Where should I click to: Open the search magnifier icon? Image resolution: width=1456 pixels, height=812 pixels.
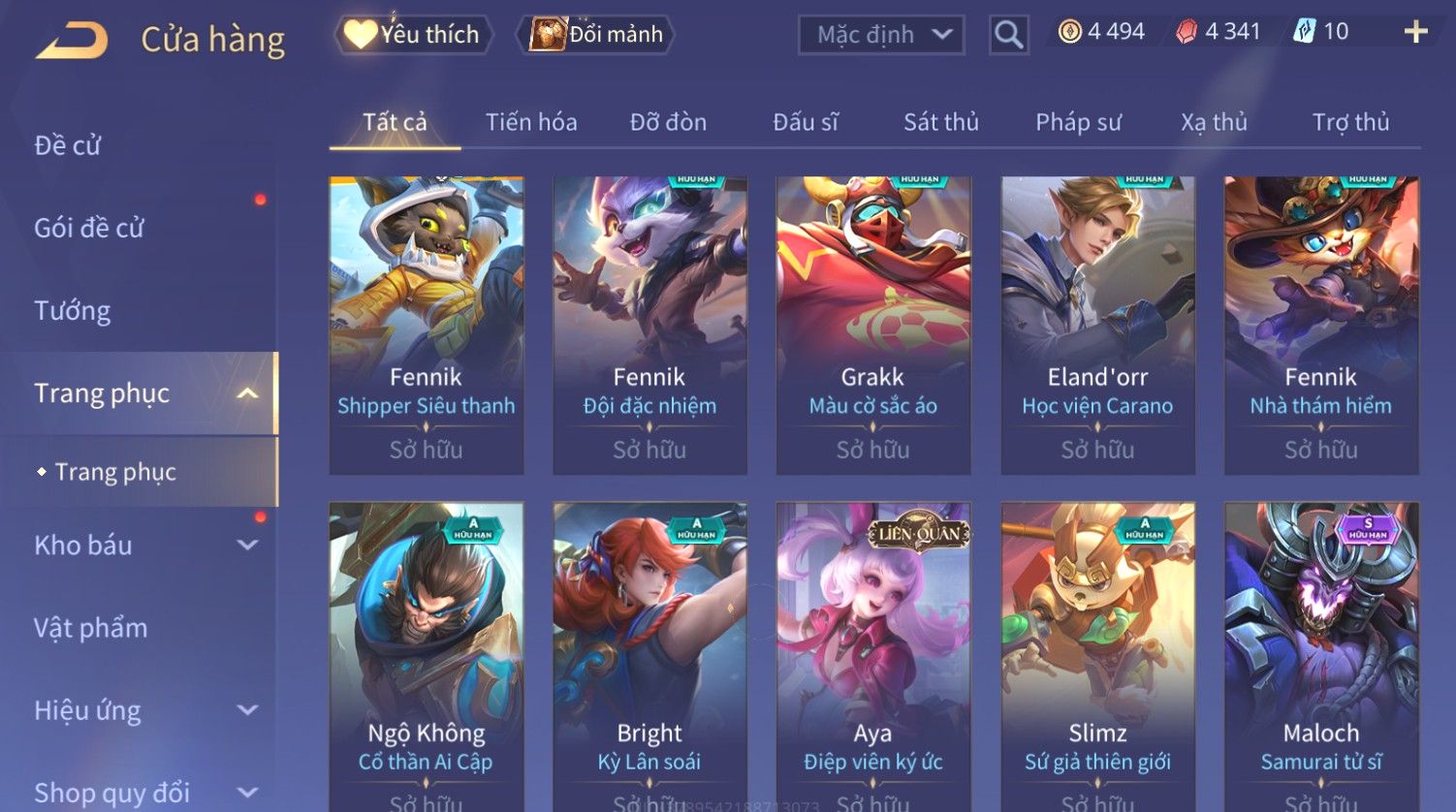1008,35
